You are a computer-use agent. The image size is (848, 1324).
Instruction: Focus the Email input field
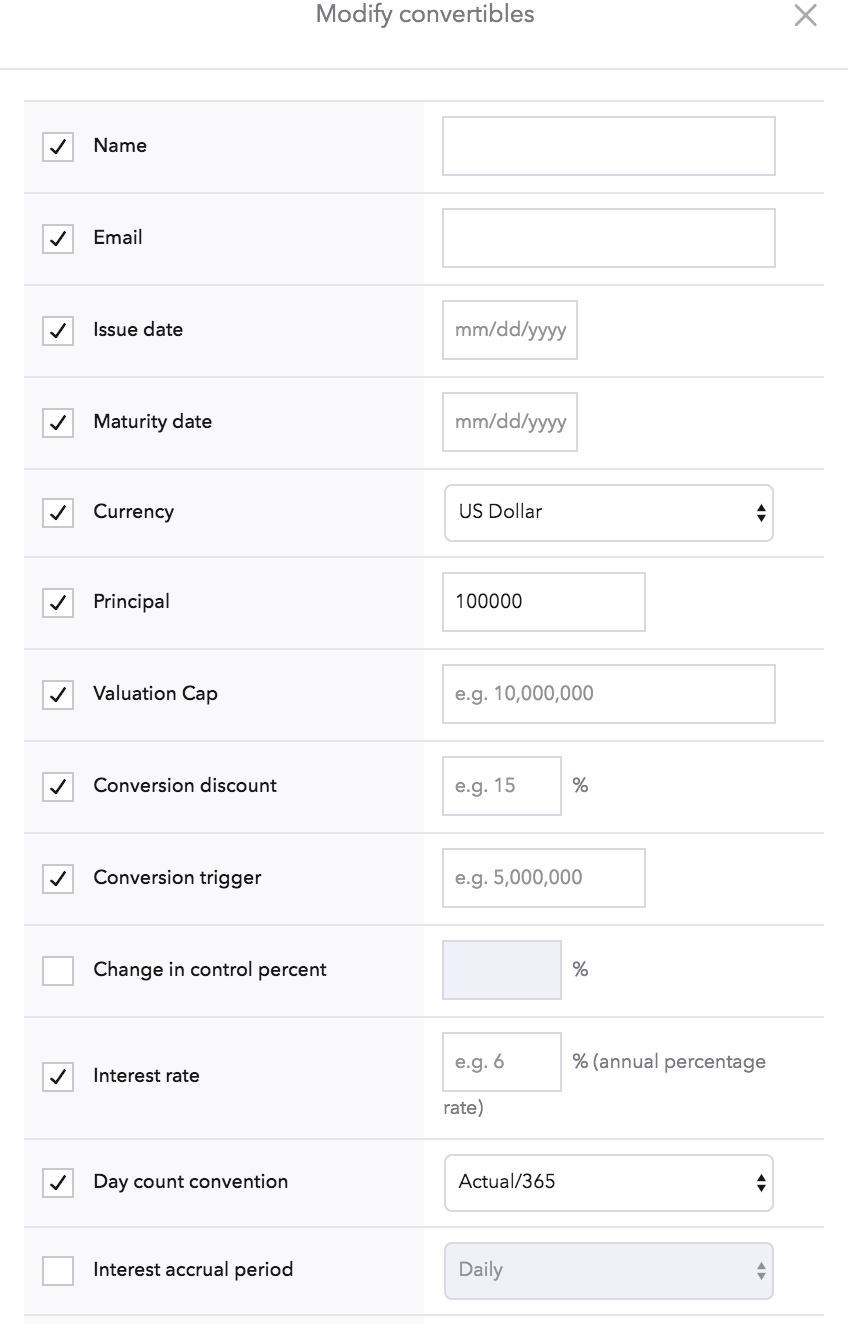(608, 238)
